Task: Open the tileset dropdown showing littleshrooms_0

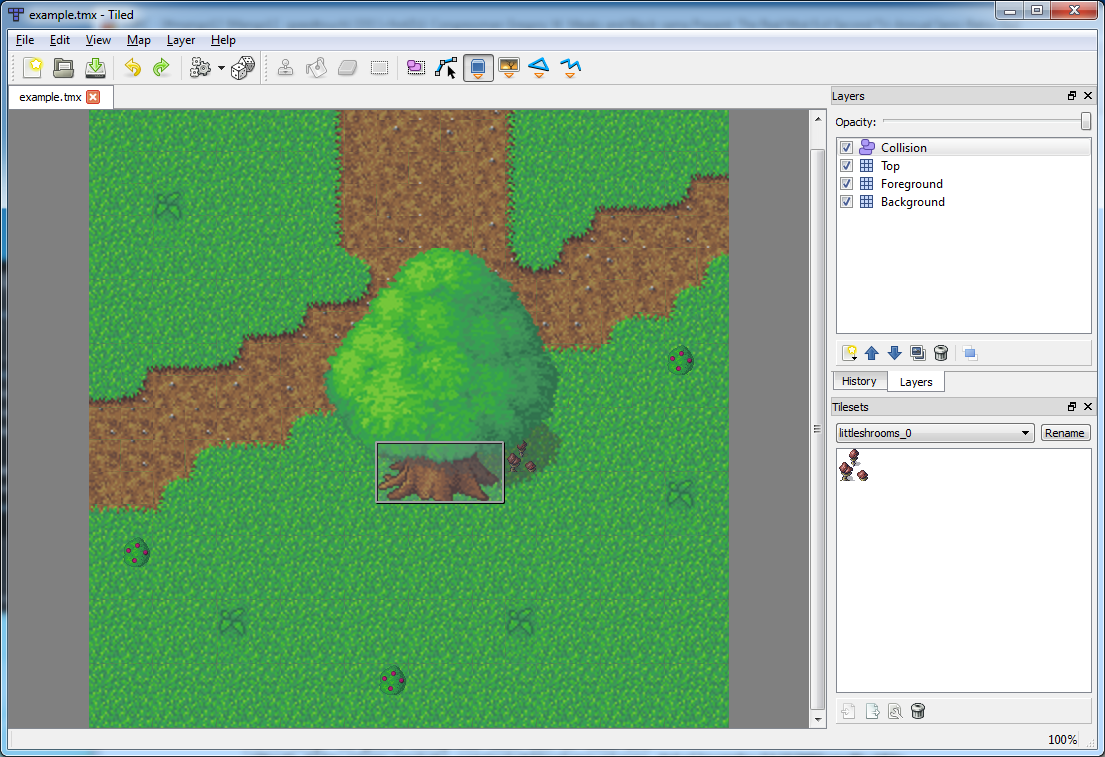Action: [933, 432]
